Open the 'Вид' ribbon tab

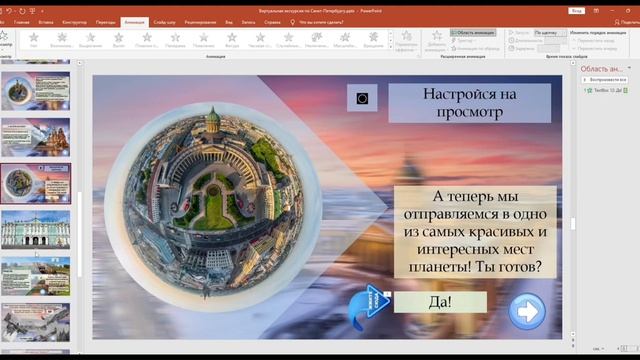[x=229, y=22]
